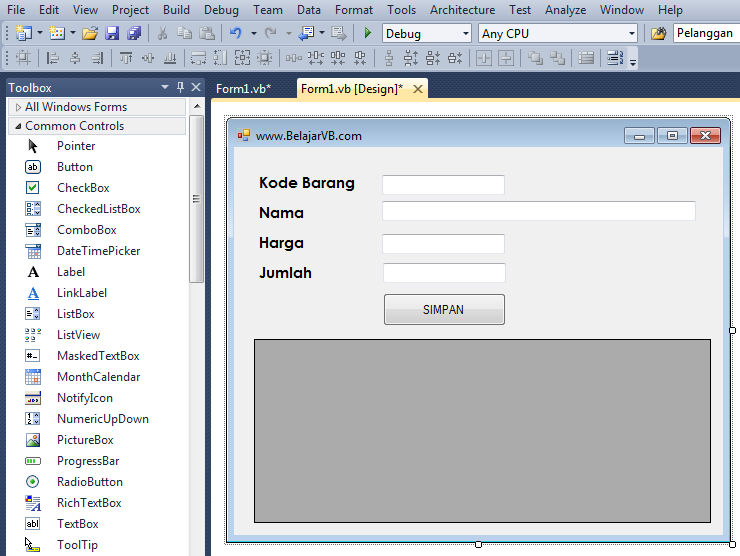Open layout toolbar options overflow arrow
The width and height of the screenshot is (740, 556).
(x=633, y=61)
